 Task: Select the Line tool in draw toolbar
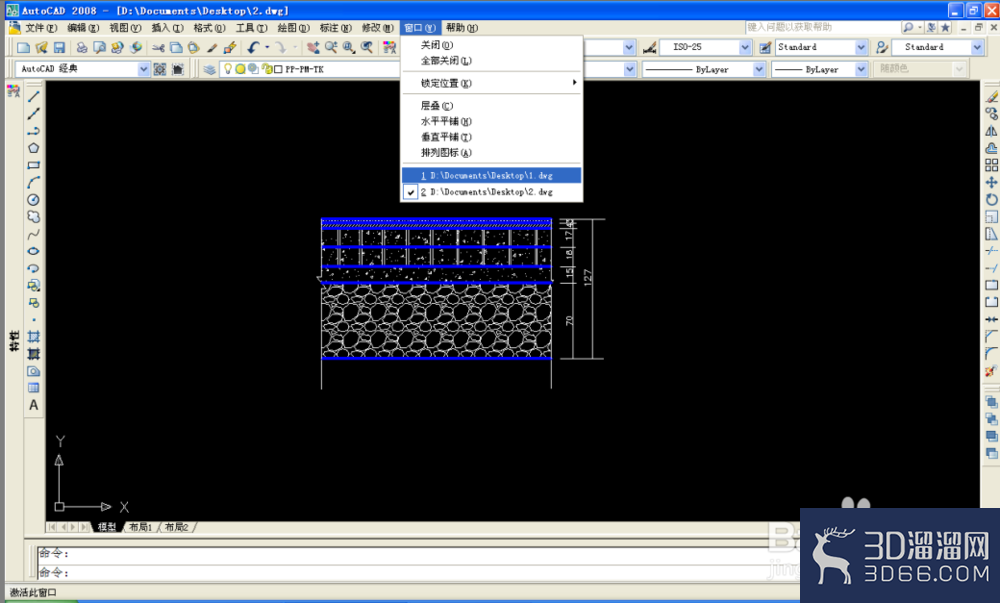[x=34, y=96]
